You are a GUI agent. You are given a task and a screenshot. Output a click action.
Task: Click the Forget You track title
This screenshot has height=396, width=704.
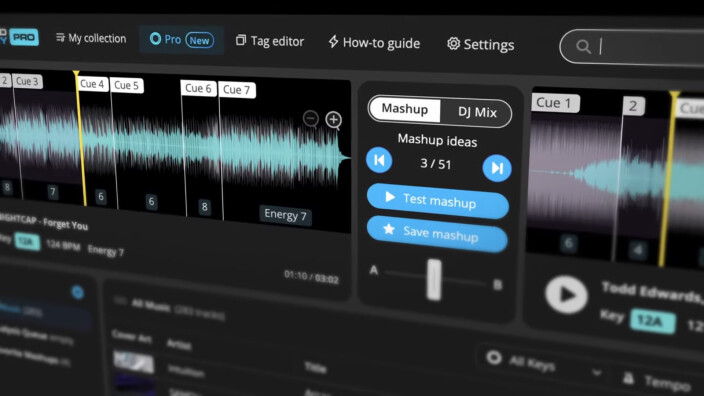click(66, 224)
